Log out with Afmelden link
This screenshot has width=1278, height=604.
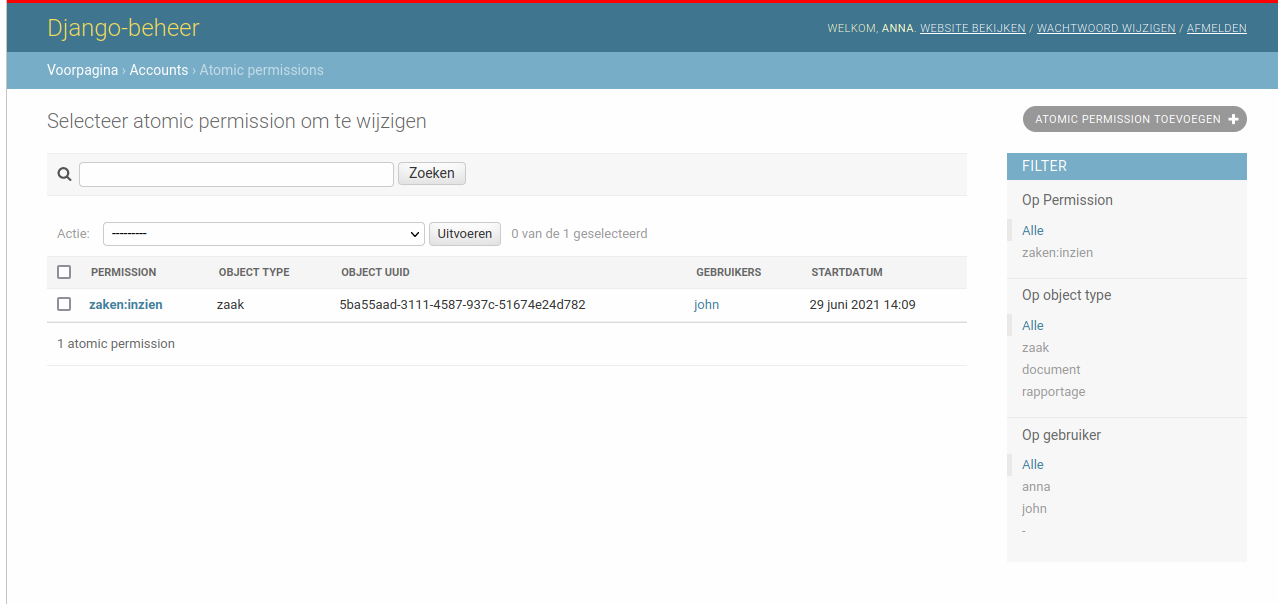pos(1217,28)
